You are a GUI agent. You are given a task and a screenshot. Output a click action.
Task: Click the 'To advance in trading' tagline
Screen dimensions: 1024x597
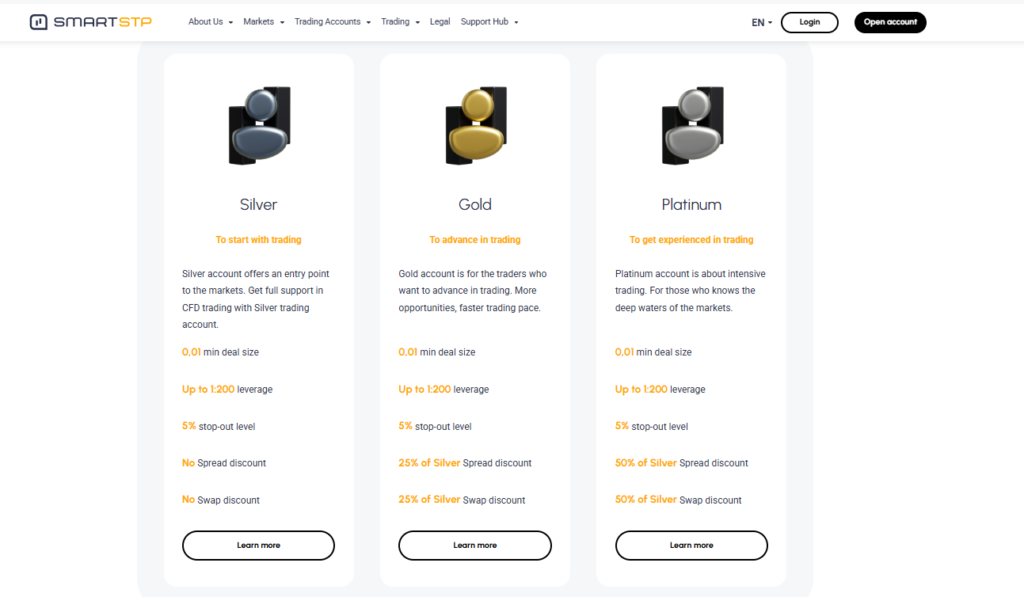[474, 239]
